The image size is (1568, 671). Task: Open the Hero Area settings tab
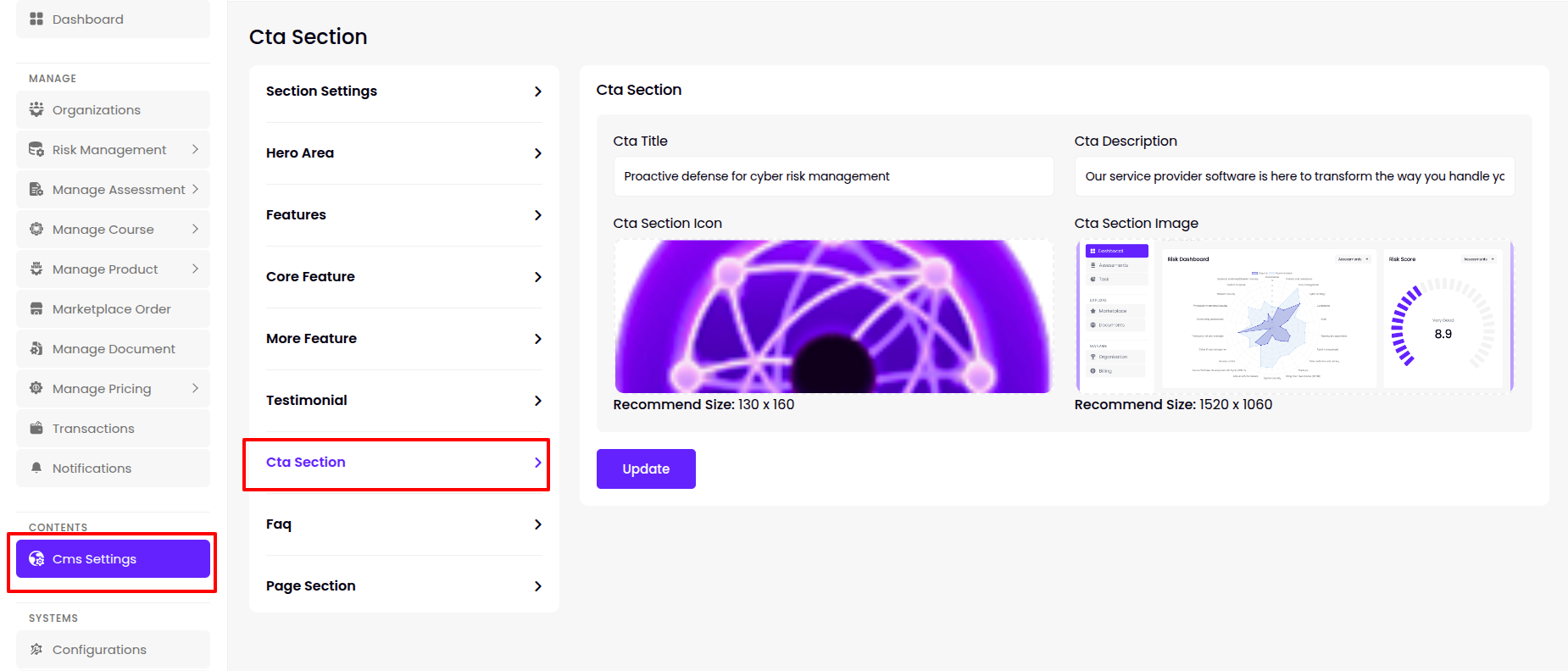coord(403,153)
